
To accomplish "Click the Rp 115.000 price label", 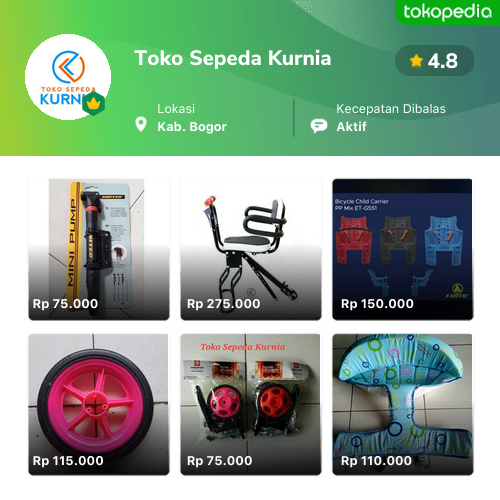I will (68, 461).
